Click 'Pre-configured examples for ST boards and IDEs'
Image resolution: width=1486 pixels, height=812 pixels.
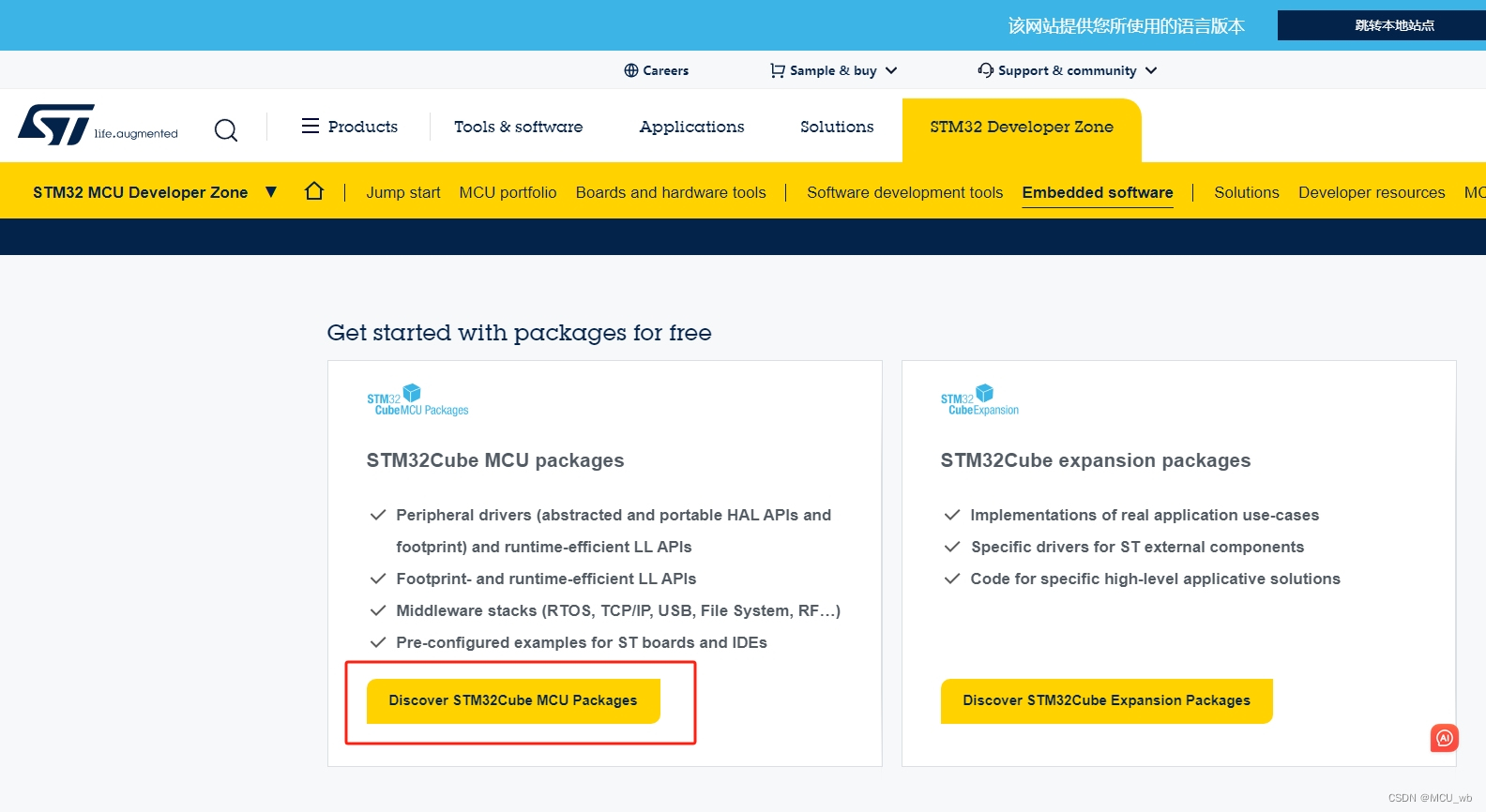coord(582,642)
